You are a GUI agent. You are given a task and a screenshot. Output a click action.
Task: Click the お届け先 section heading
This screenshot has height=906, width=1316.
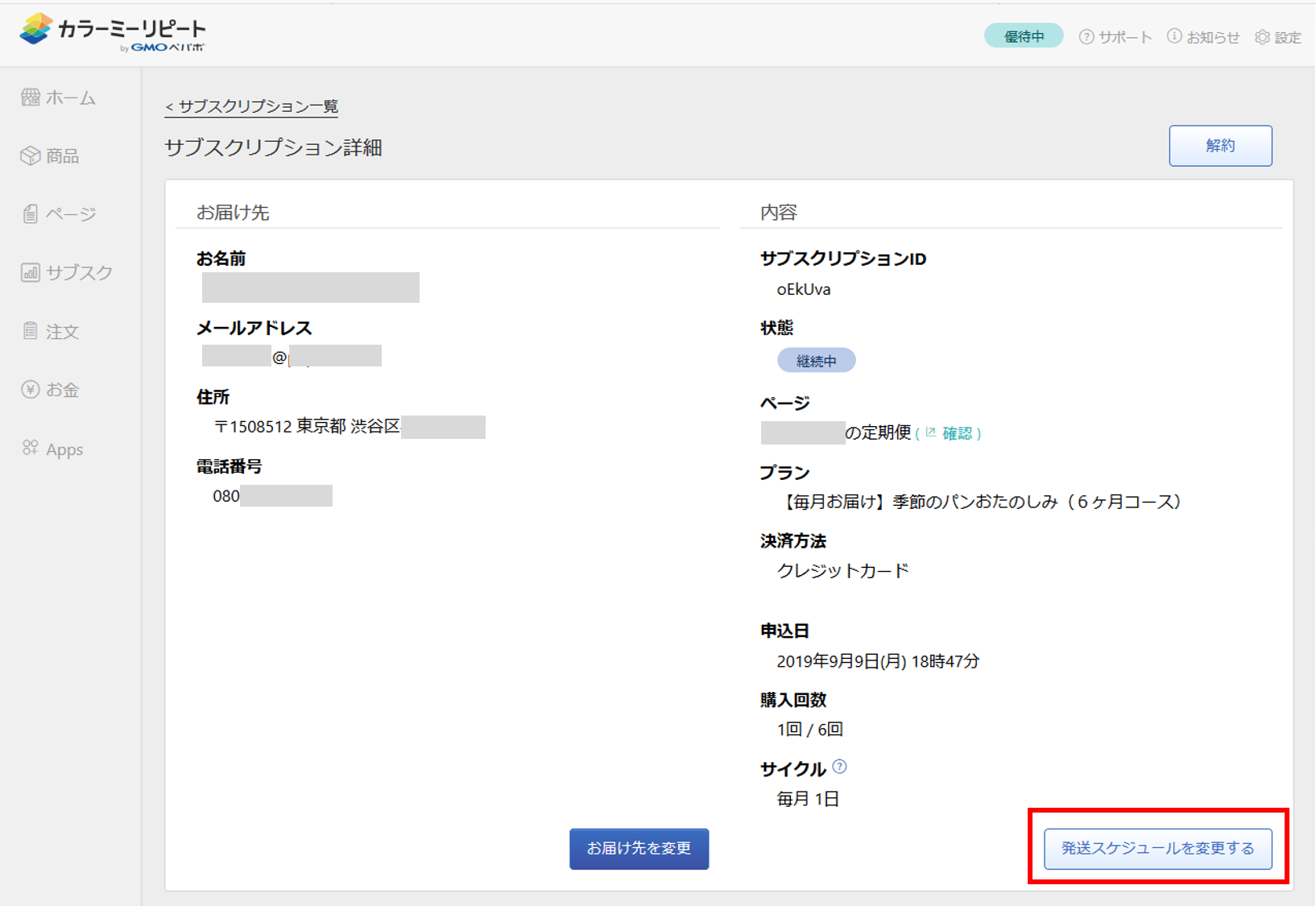coord(233,213)
